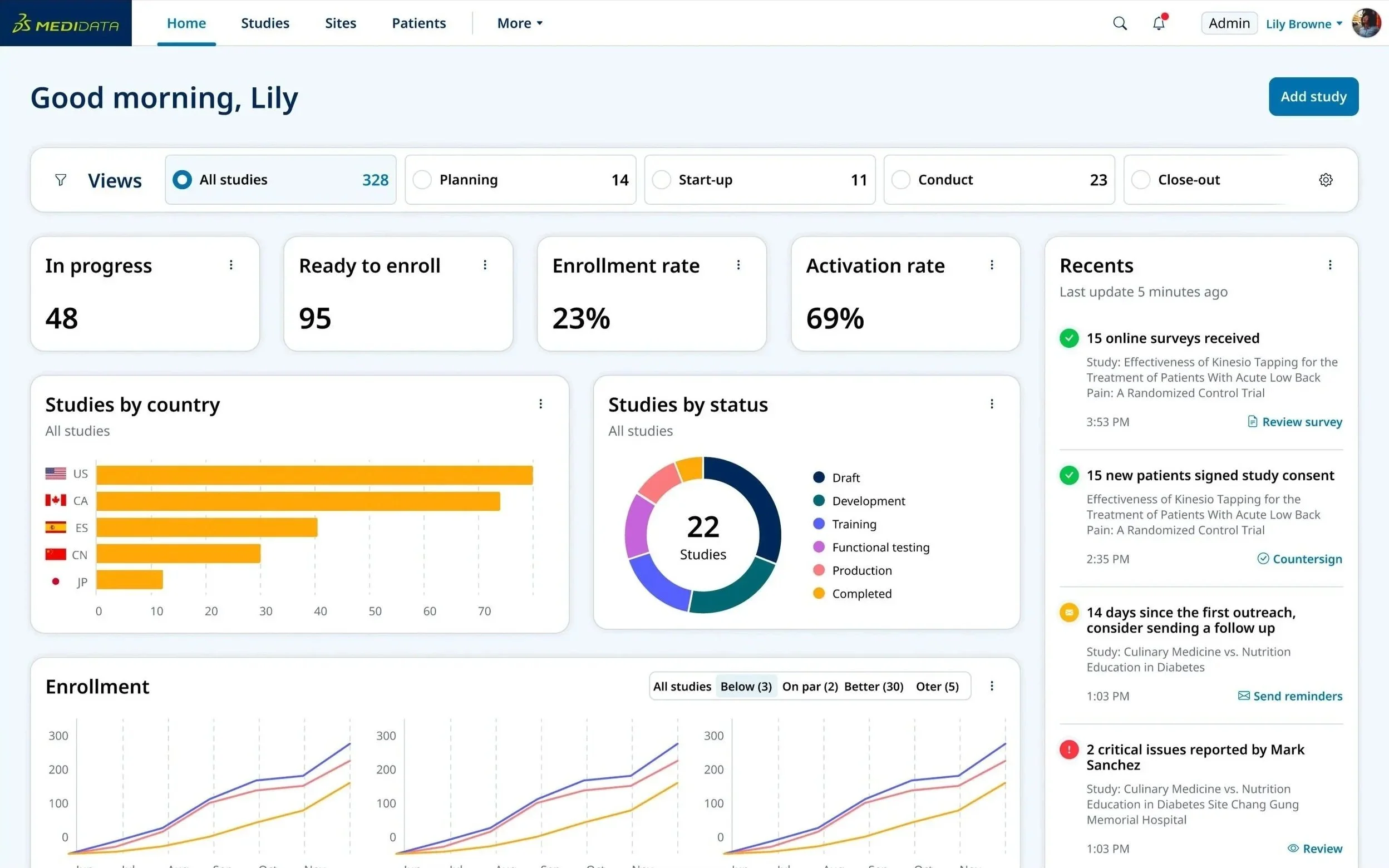1389x868 pixels.
Task: Open the notifications bell
Action: click(x=1159, y=23)
